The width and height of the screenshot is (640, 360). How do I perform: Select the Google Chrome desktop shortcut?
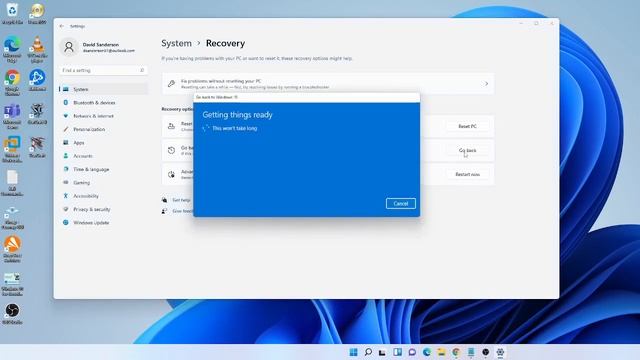12,82
